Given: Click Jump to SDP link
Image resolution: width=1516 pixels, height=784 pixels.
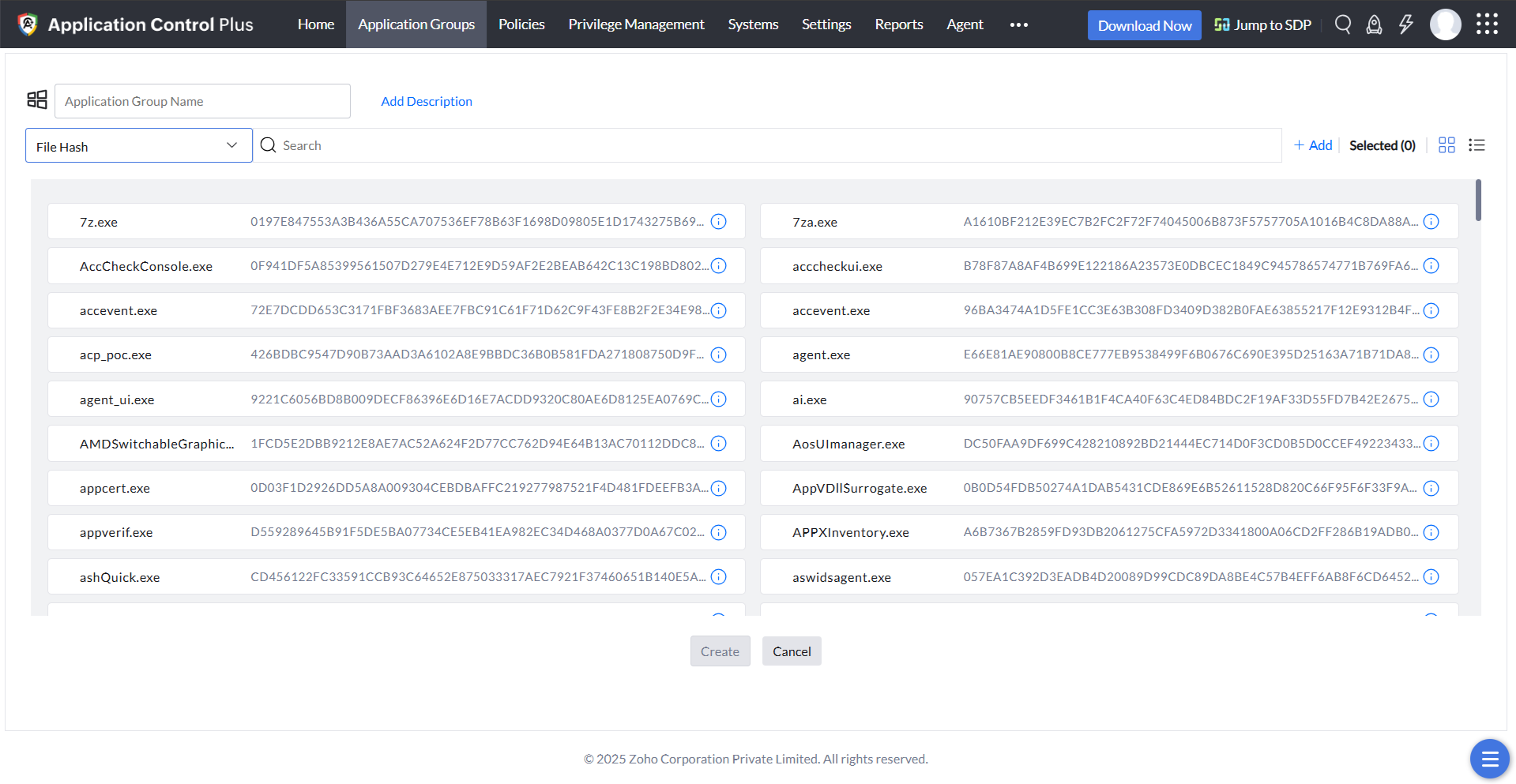Looking at the screenshot, I should tap(1262, 25).
